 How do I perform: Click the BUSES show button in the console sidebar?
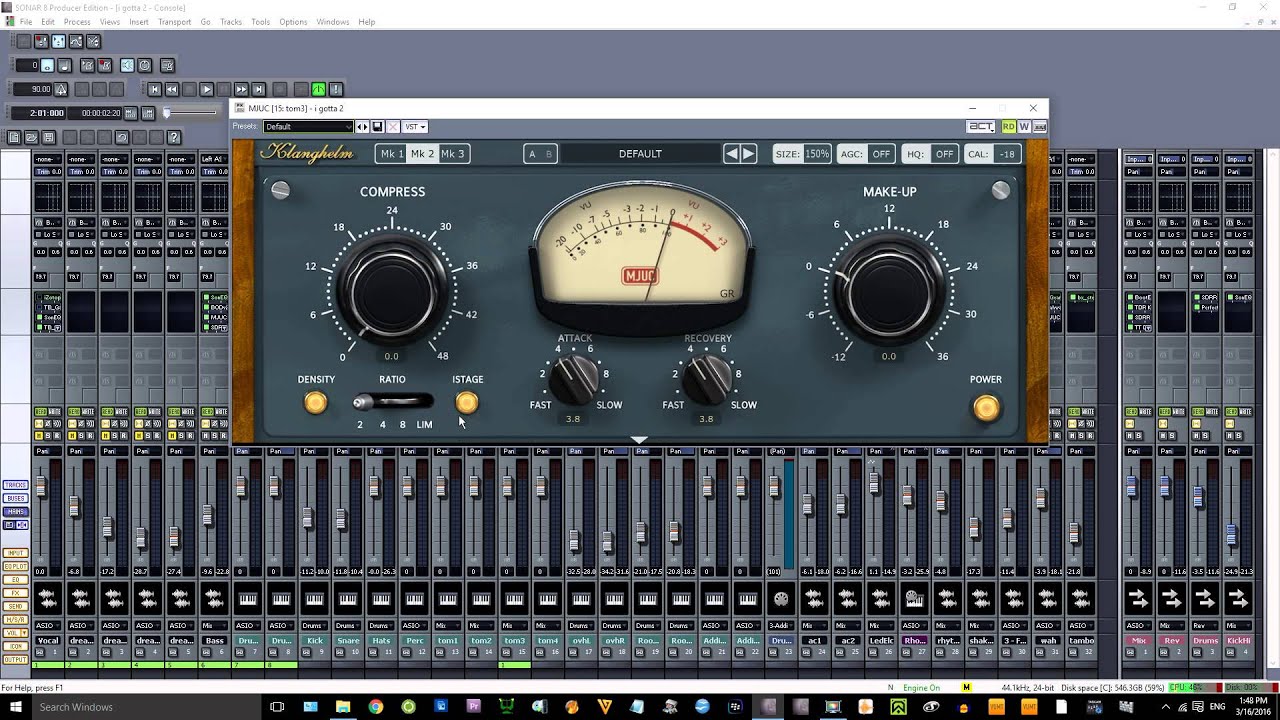tap(16, 498)
